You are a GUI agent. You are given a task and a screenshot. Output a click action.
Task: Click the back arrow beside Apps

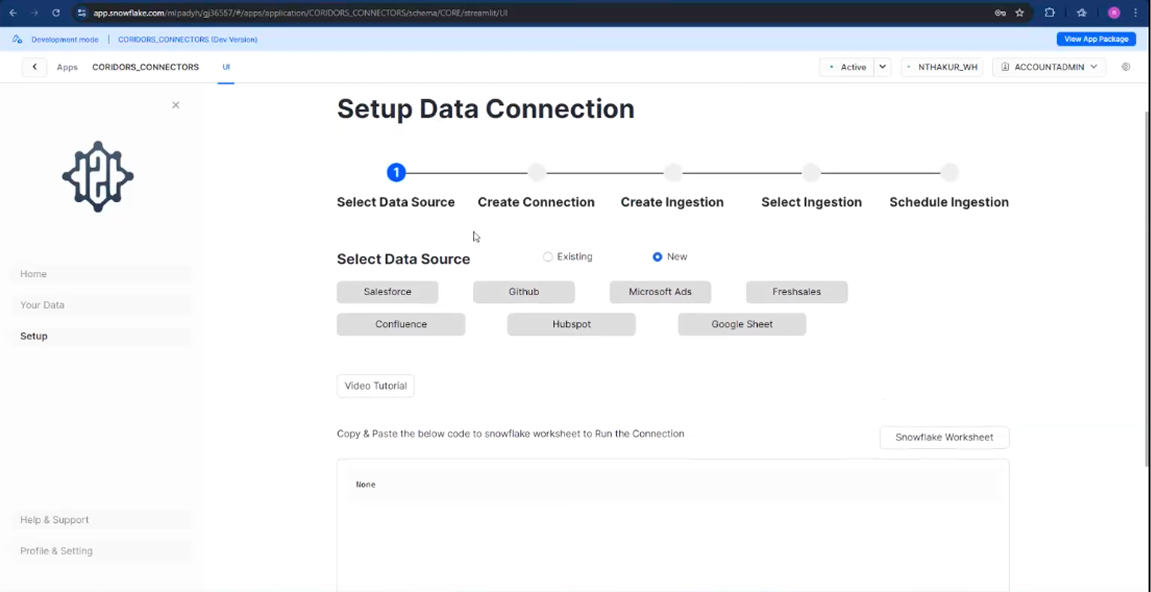pyautogui.click(x=35, y=66)
